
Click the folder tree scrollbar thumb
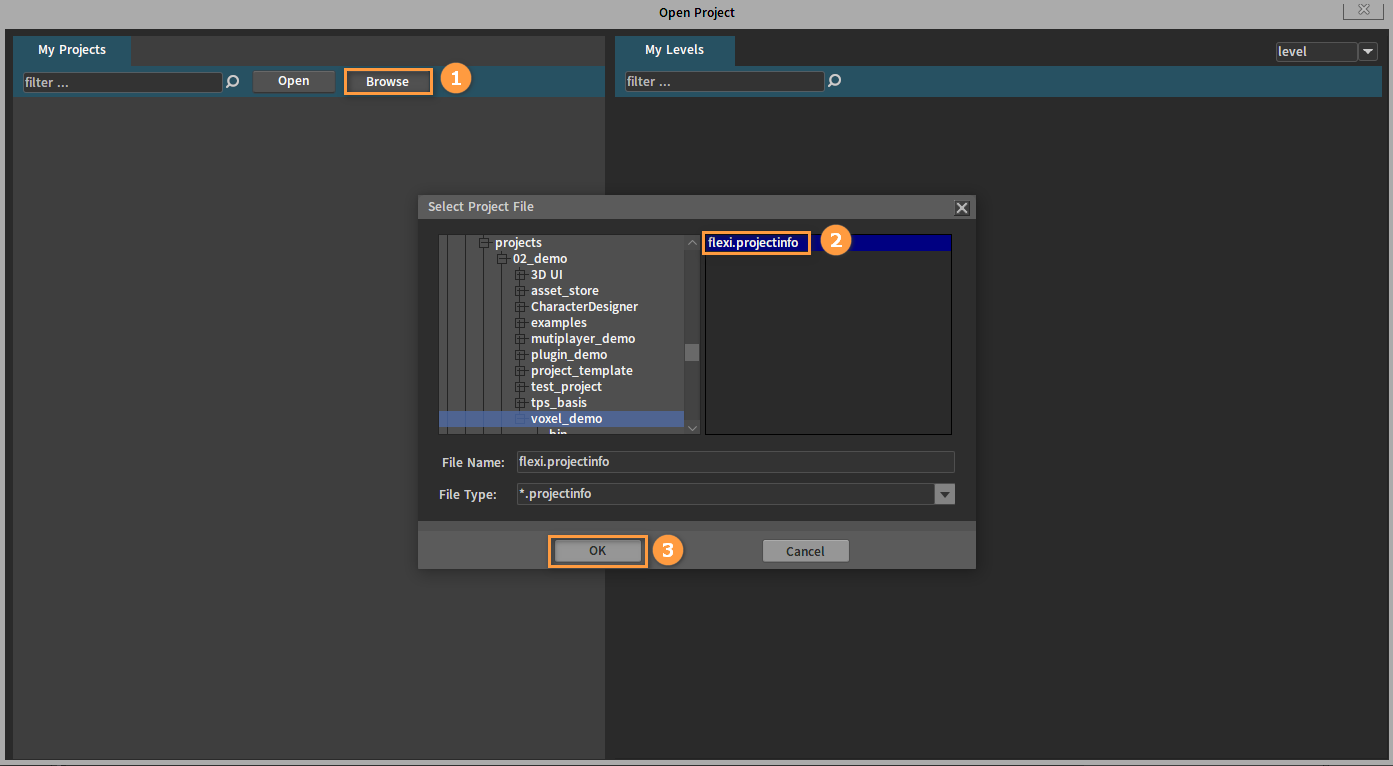[691, 352]
